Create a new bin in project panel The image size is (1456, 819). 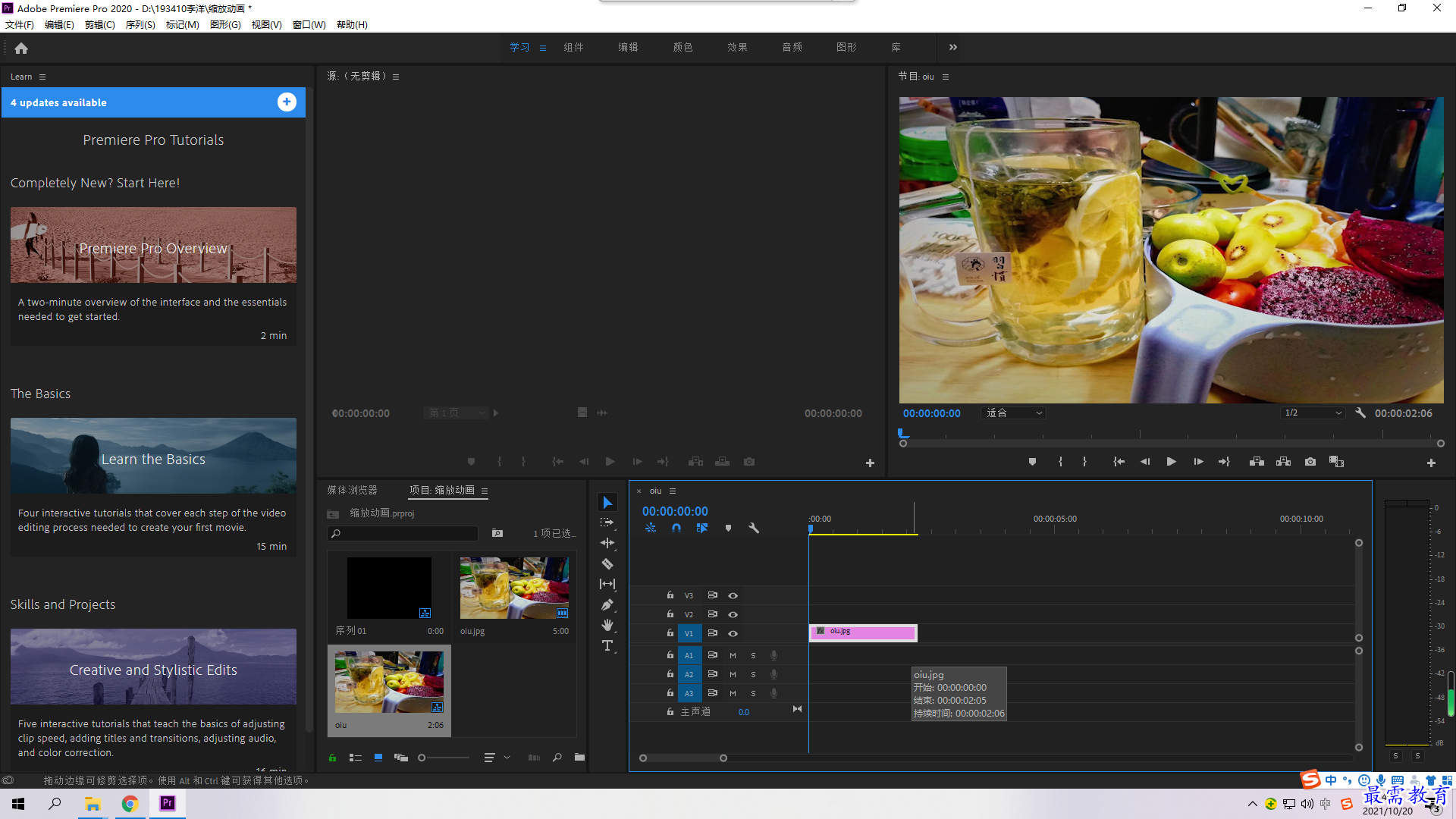(579, 758)
